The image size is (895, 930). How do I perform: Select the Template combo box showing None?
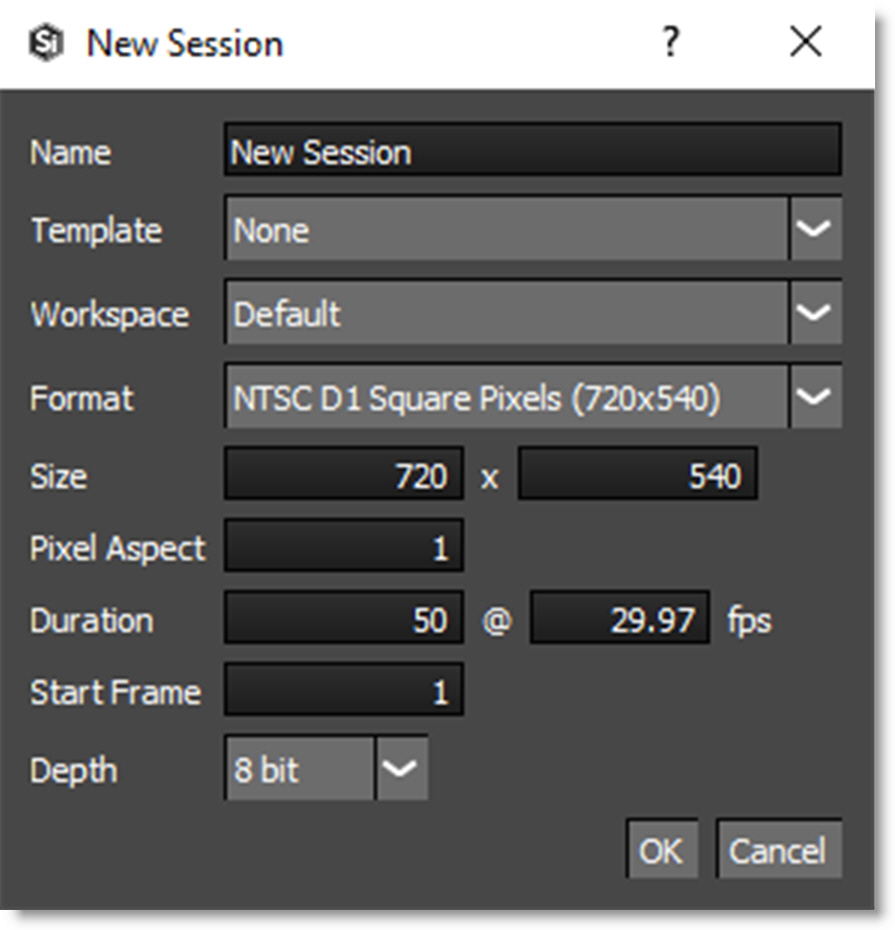click(507, 230)
